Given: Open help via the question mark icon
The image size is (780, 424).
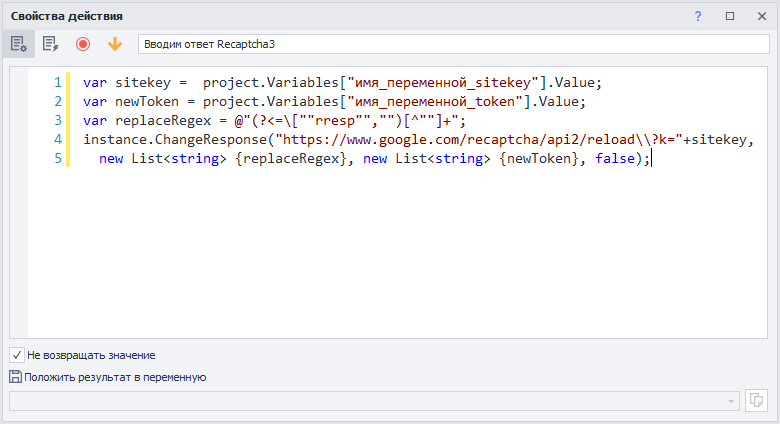Looking at the screenshot, I should click(x=698, y=16).
